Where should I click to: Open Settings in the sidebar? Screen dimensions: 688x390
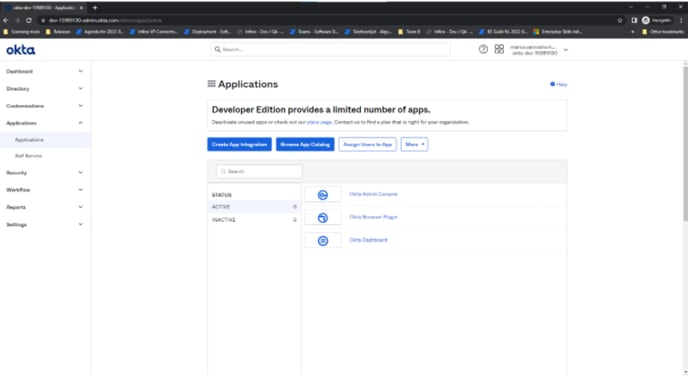16,225
